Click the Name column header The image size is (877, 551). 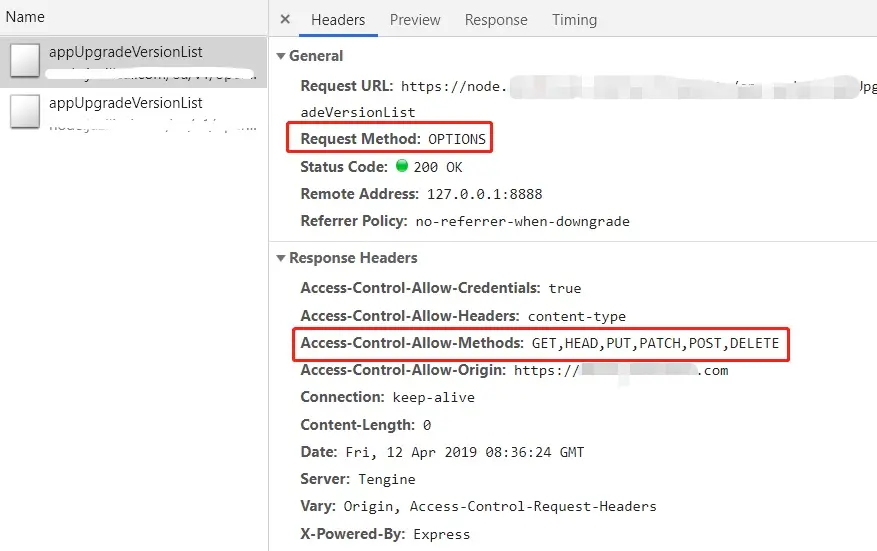[25, 17]
